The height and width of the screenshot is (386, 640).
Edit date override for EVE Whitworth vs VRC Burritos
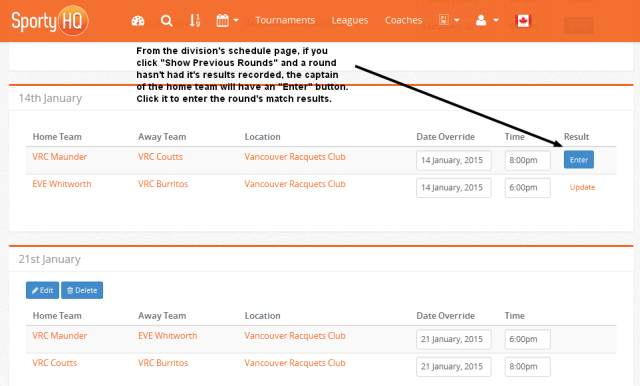pos(453,188)
